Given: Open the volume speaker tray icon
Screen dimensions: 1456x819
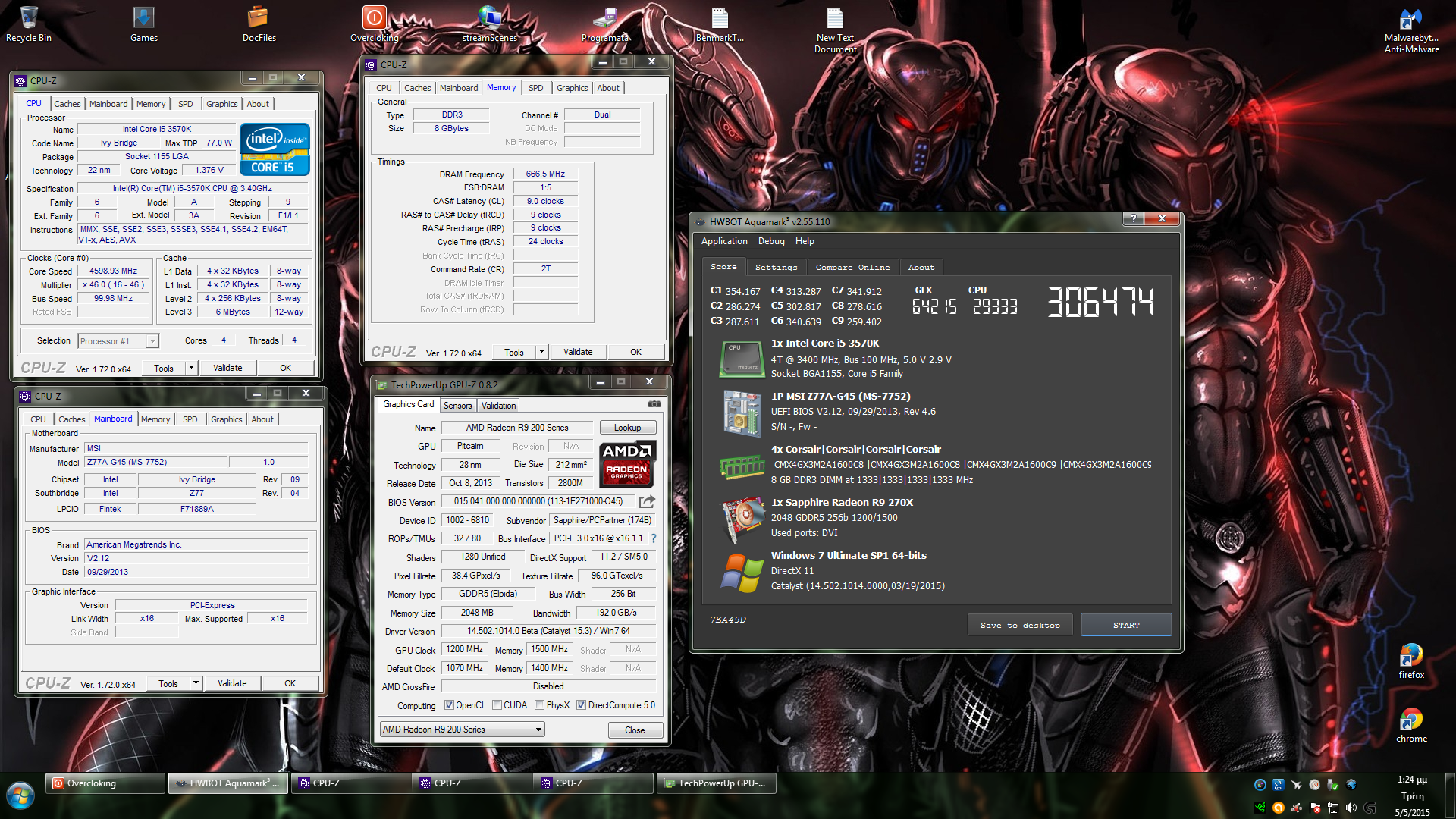Looking at the screenshot, I should click(x=1351, y=808).
